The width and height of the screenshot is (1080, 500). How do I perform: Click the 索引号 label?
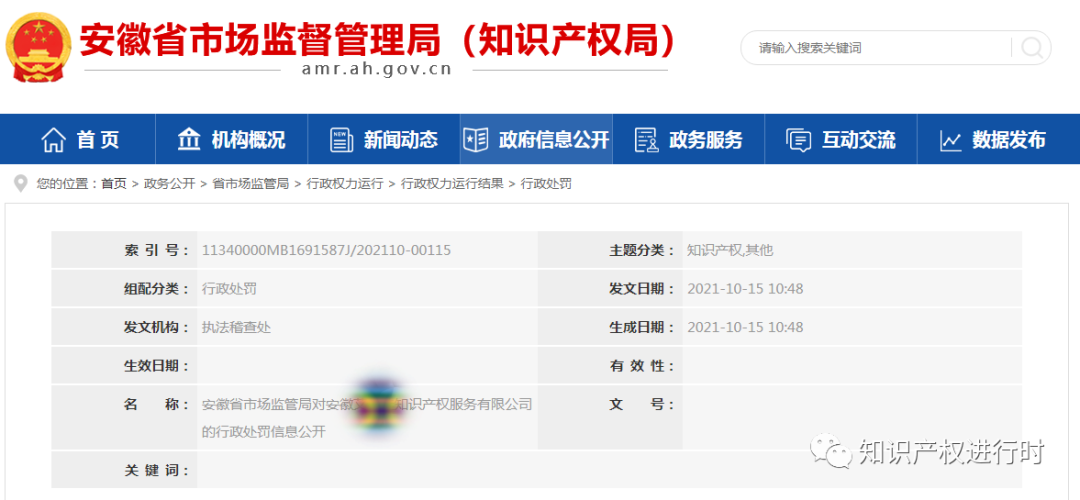(156, 250)
